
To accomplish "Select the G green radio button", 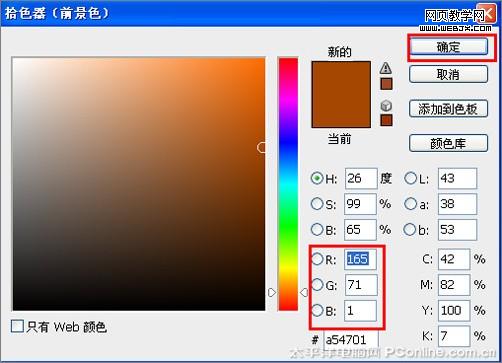I will [317, 284].
